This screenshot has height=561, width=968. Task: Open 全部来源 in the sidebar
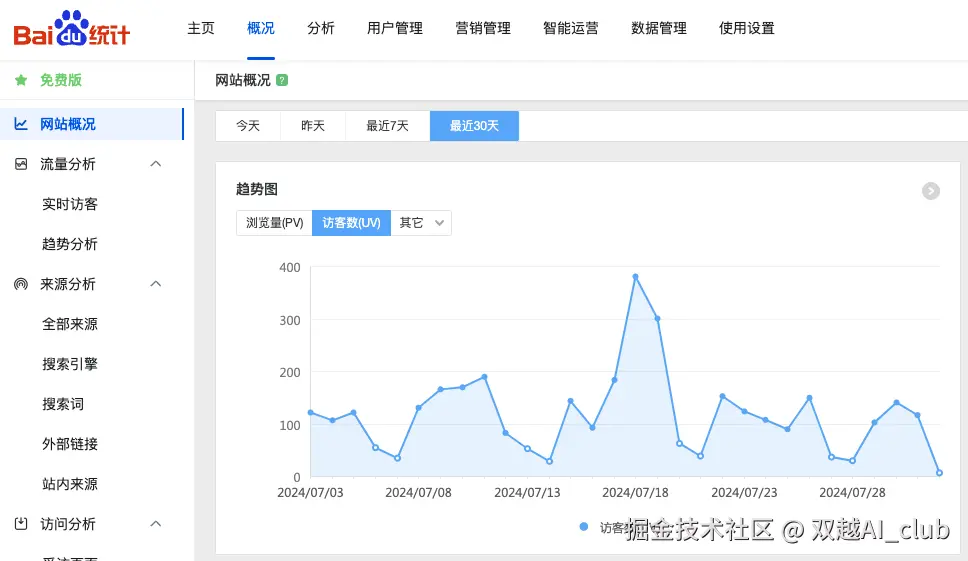coord(70,324)
